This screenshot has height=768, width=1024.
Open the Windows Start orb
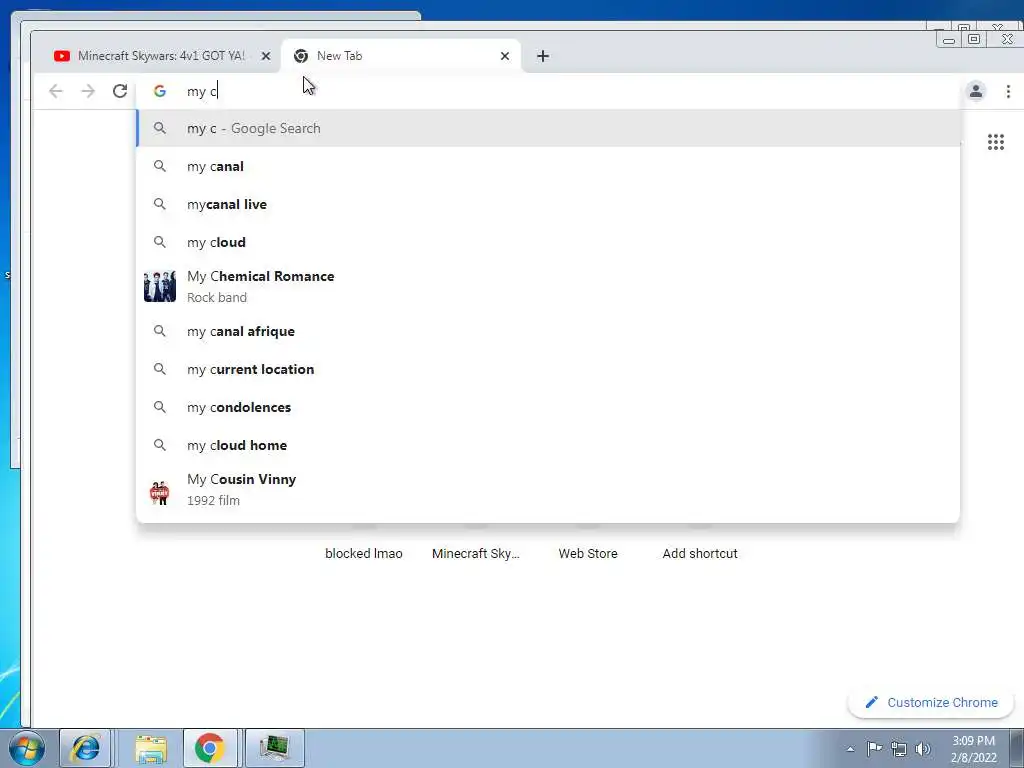26,748
